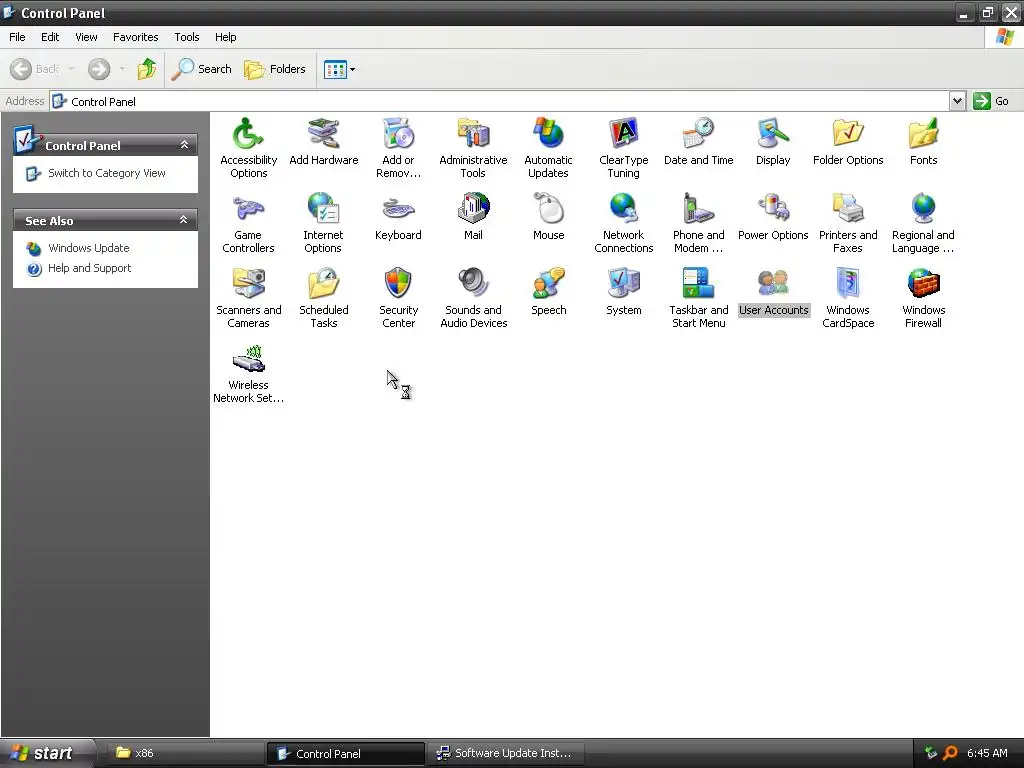Select Date and Time icon
The height and width of the screenshot is (768, 1024).
pos(699,134)
